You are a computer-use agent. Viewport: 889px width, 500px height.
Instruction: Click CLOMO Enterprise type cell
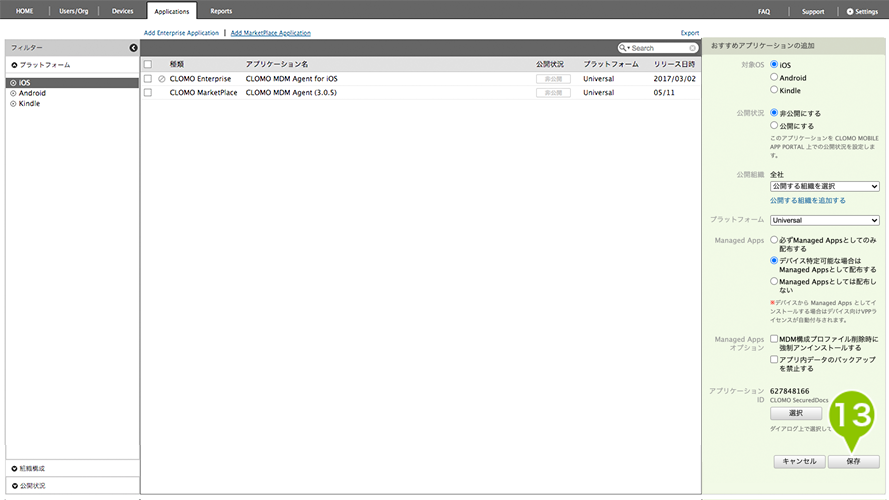pos(200,79)
